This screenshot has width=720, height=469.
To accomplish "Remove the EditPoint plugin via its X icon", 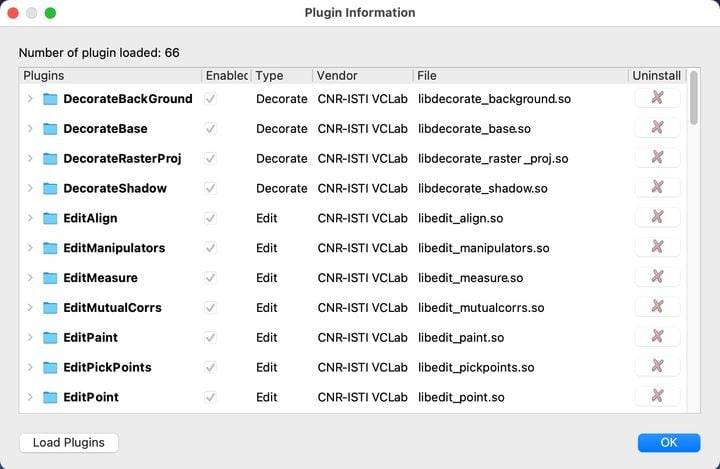I will point(657,397).
